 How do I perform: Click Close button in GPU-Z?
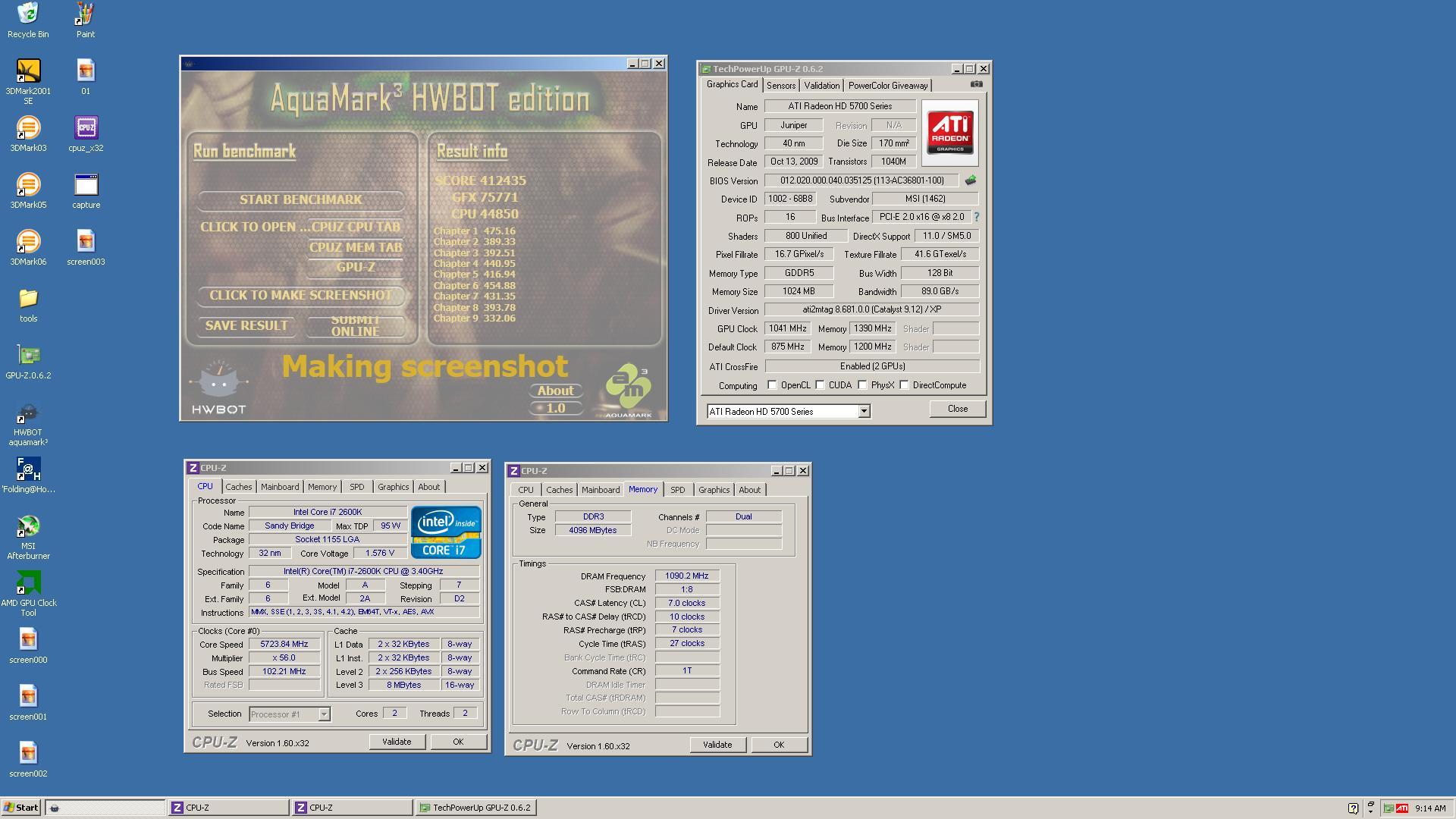[957, 409]
